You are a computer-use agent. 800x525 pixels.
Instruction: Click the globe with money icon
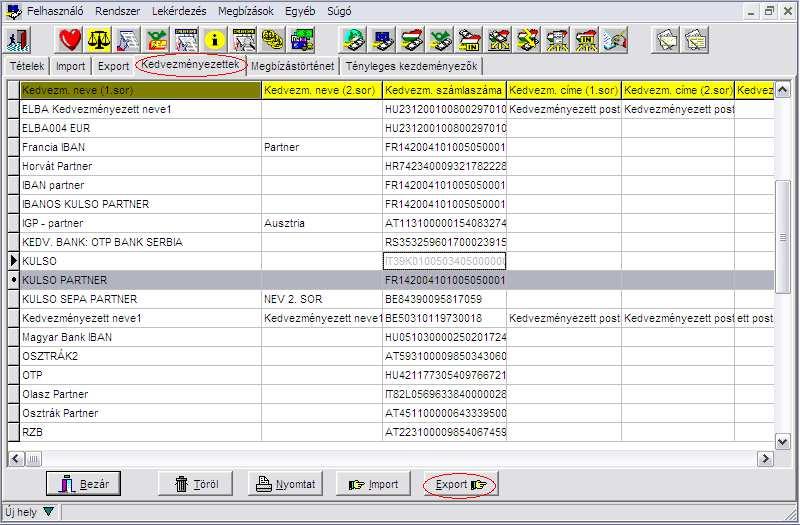point(354,40)
